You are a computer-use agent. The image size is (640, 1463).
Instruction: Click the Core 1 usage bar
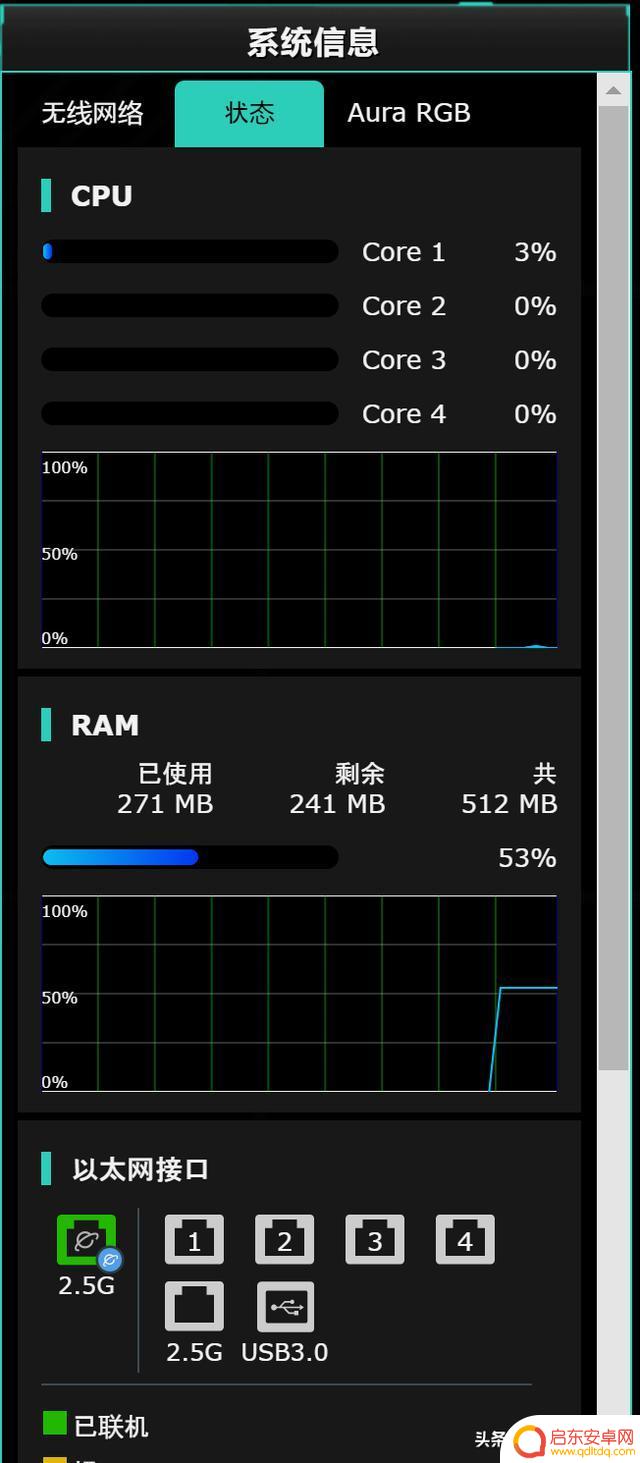[x=190, y=252]
